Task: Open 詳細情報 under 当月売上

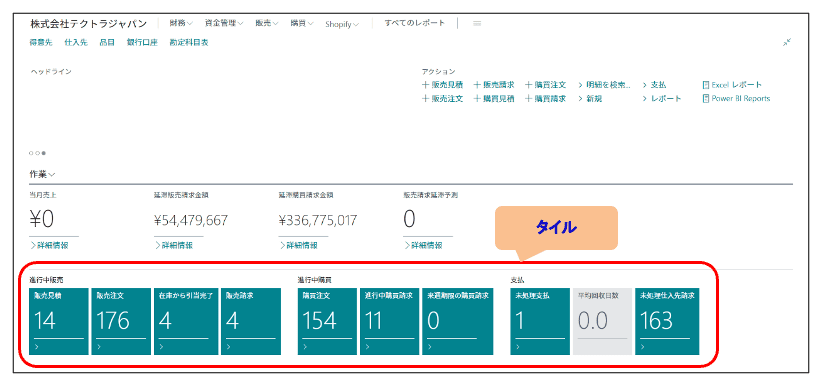Action: (x=49, y=245)
